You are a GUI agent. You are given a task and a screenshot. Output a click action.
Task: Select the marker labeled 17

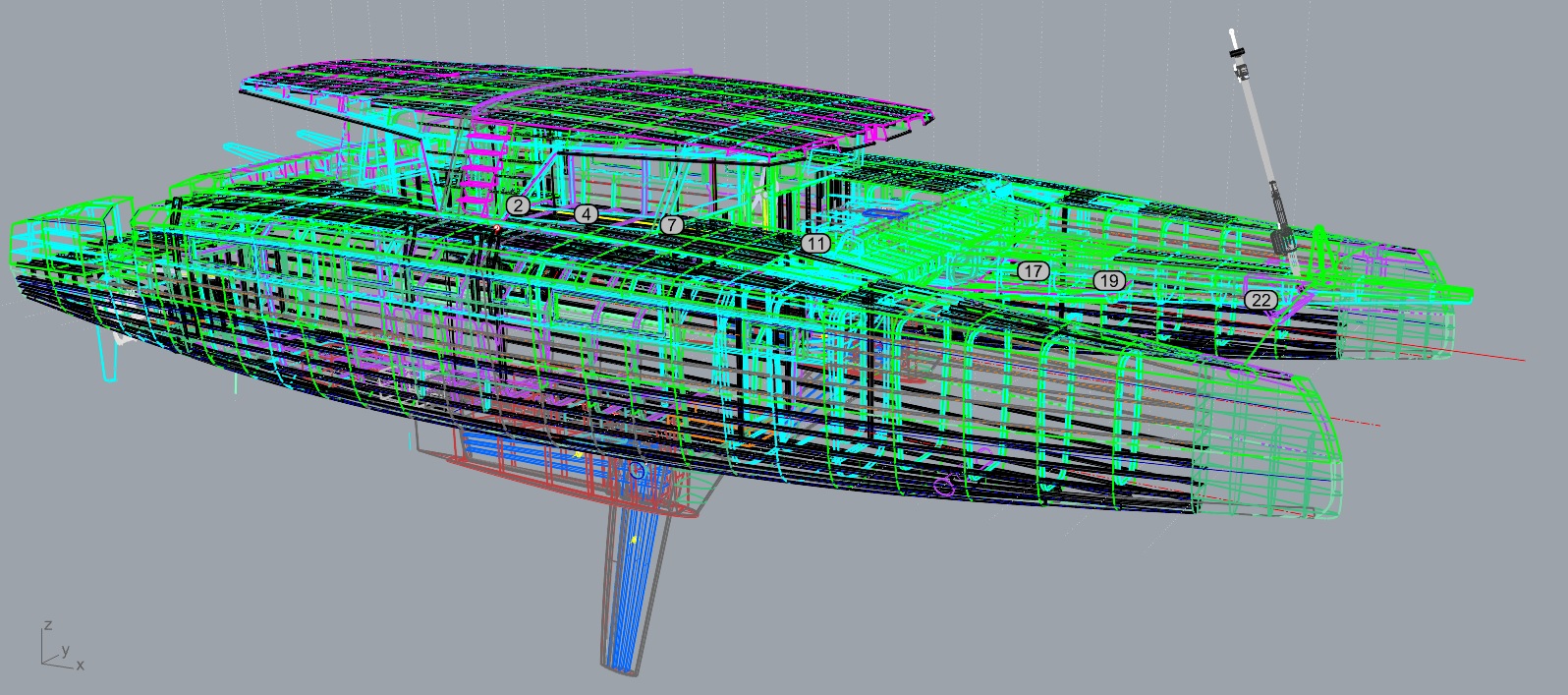pyautogui.click(x=1032, y=270)
